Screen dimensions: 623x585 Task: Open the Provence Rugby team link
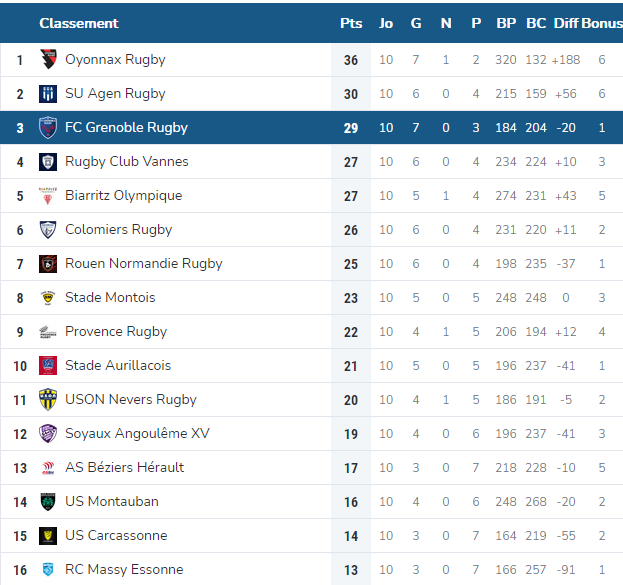click(116, 332)
